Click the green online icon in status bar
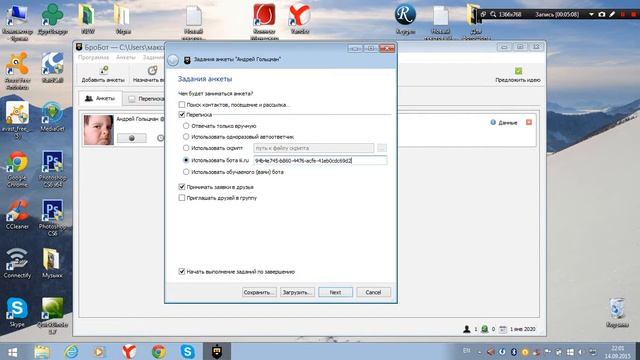This screenshot has width=640, height=360. (x=484, y=329)
